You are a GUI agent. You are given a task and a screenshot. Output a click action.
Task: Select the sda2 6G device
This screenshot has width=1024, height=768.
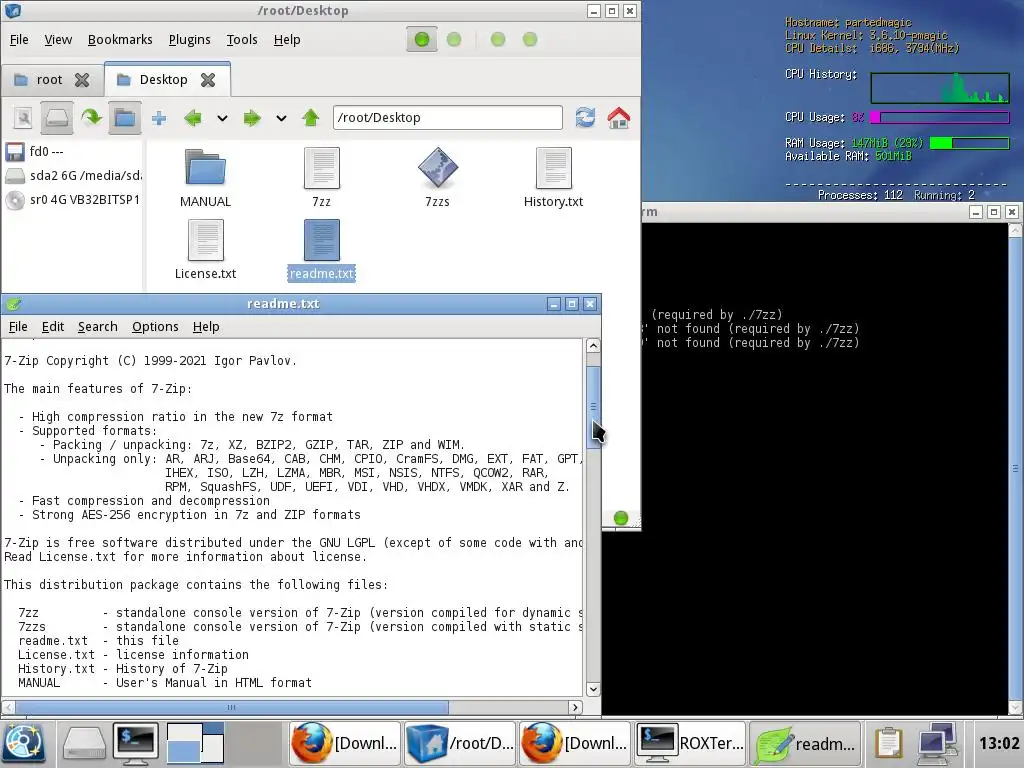(x=72, y=176)
